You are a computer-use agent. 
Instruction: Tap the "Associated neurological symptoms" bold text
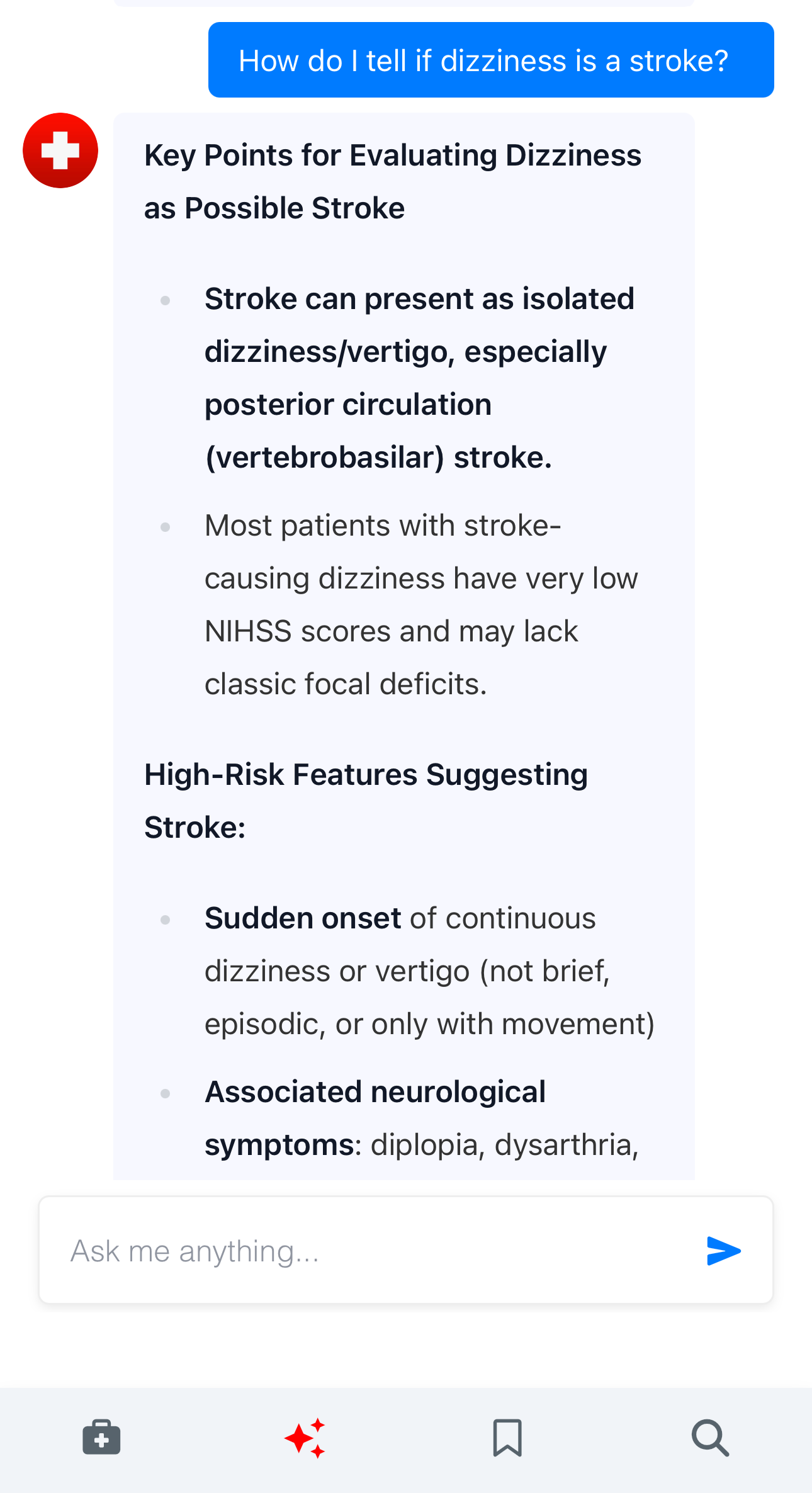[x=375, y=1092]
